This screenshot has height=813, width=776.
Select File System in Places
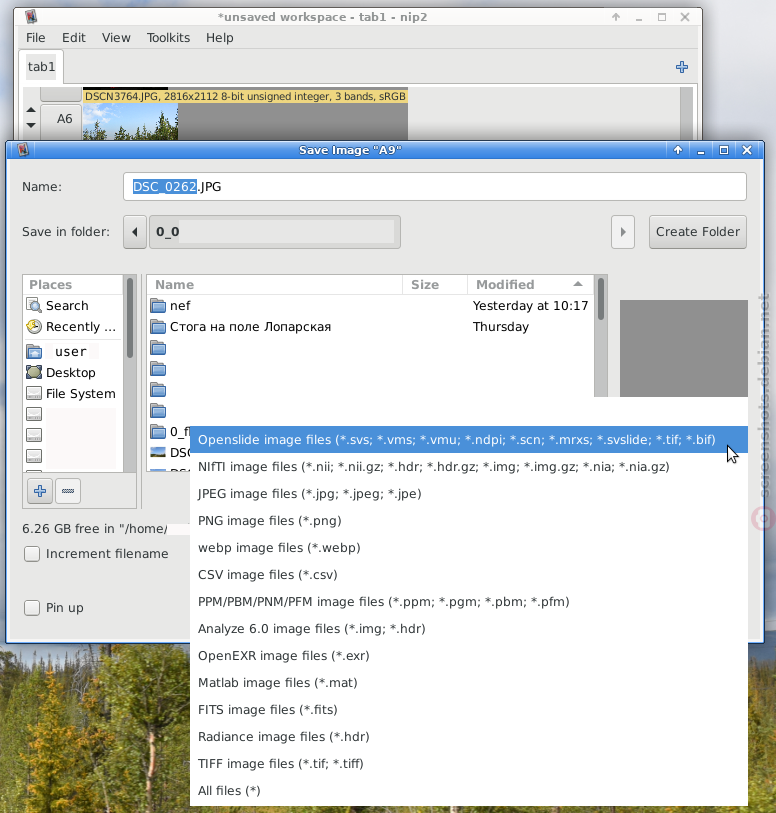73,394
